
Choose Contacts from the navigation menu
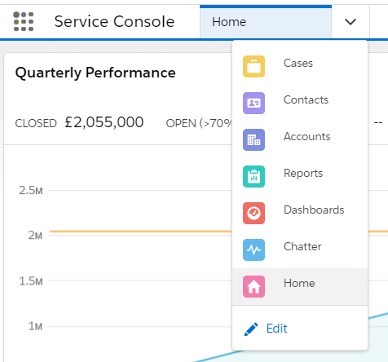[300, 103]
